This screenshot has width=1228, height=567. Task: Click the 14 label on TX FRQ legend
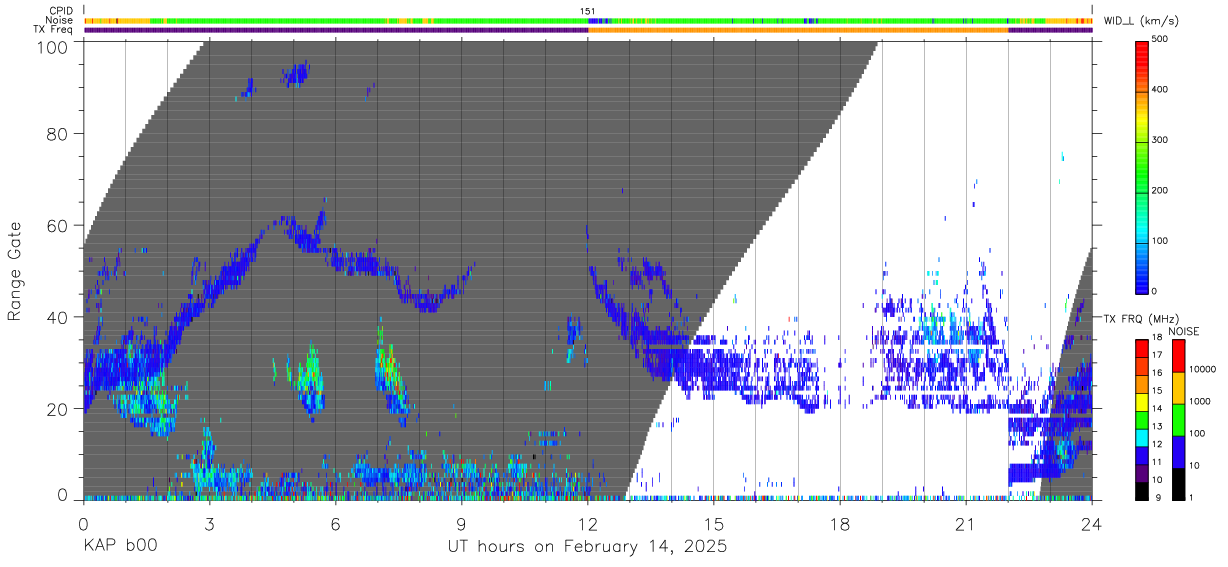tap(1157, 408)
